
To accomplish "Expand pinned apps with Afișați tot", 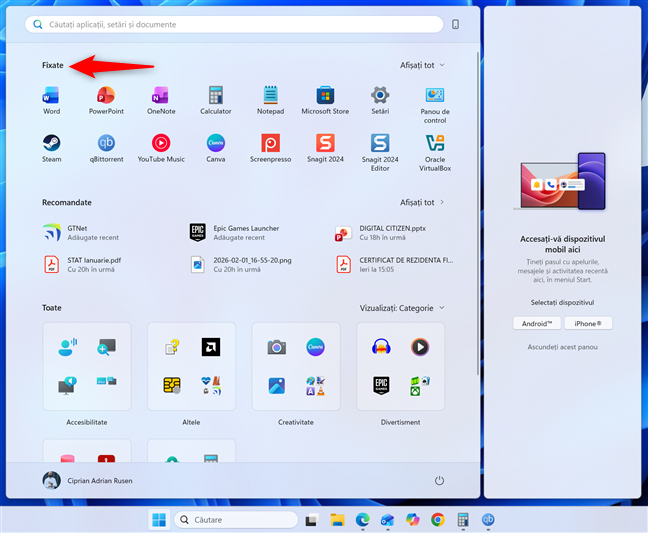I will coord(422,65).
